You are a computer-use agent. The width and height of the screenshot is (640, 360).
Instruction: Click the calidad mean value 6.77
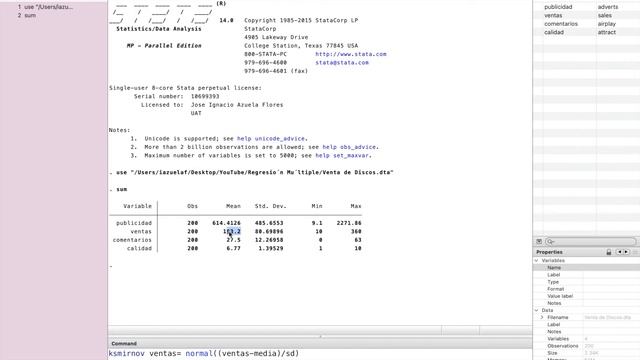tap(233, 248)
